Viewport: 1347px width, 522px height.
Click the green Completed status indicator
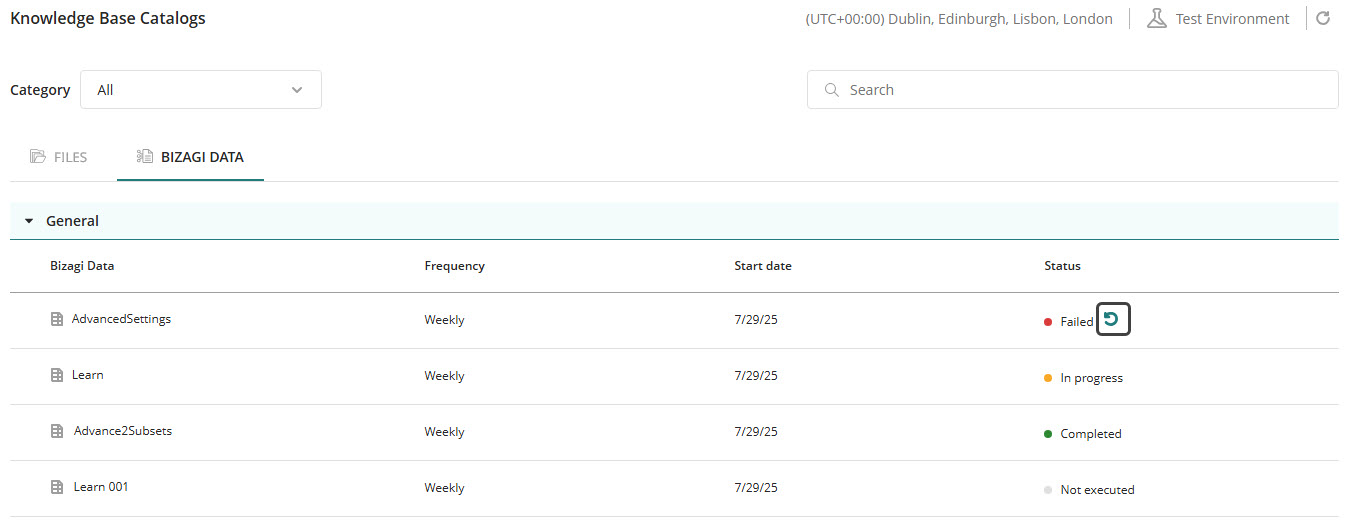[1048, 434]
